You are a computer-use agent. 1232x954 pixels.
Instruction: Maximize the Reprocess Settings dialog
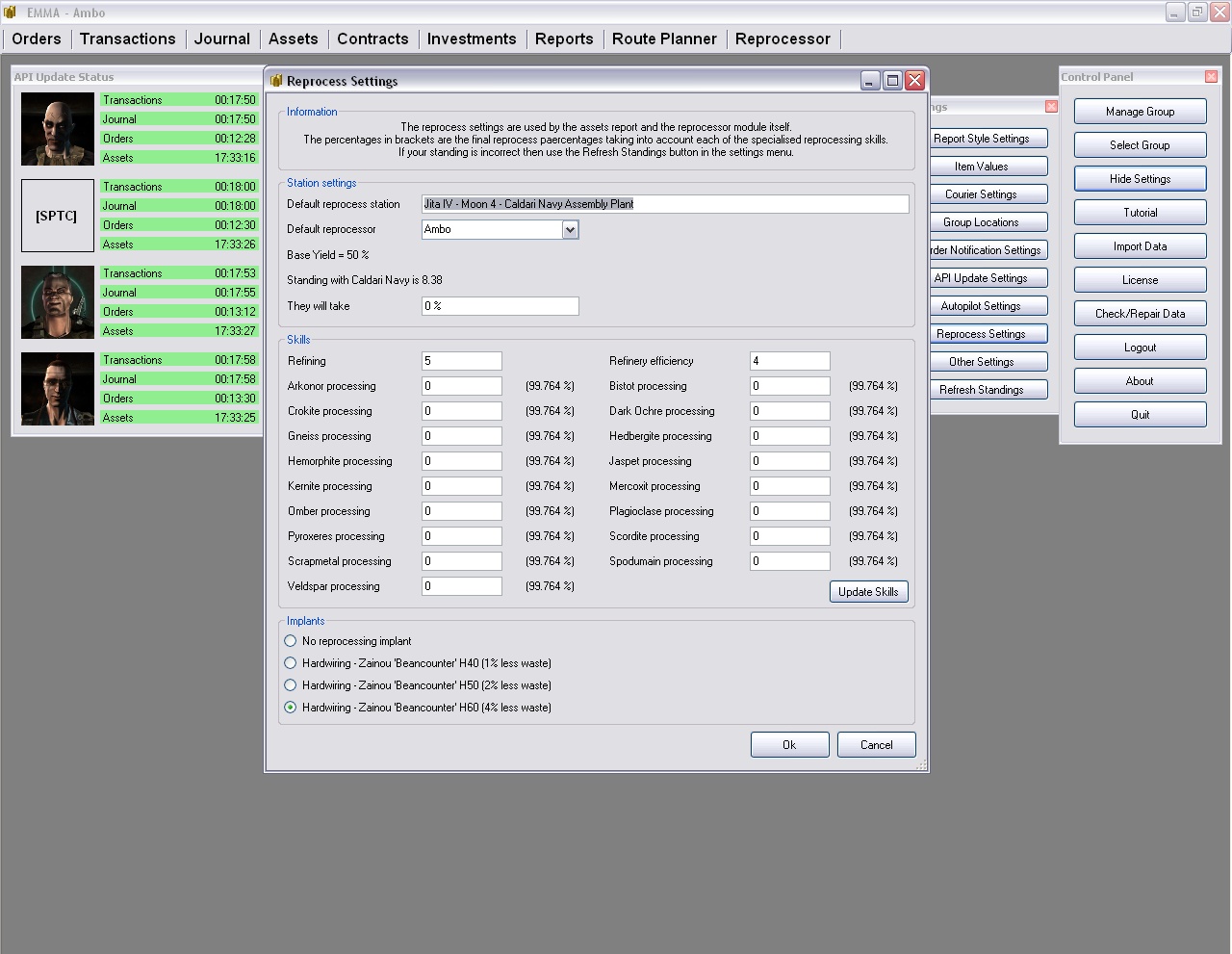(892, 81)
